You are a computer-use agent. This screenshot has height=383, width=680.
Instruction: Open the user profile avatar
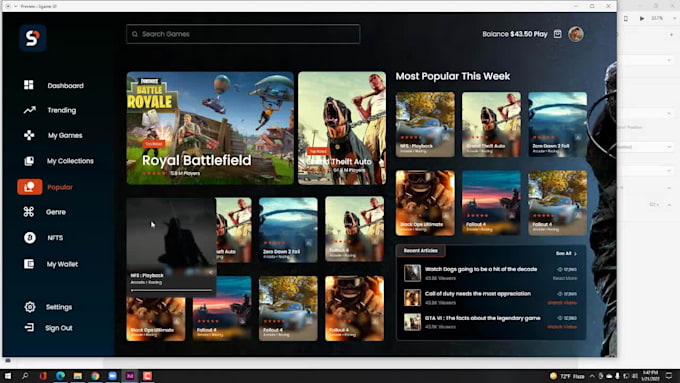point(576,34)
